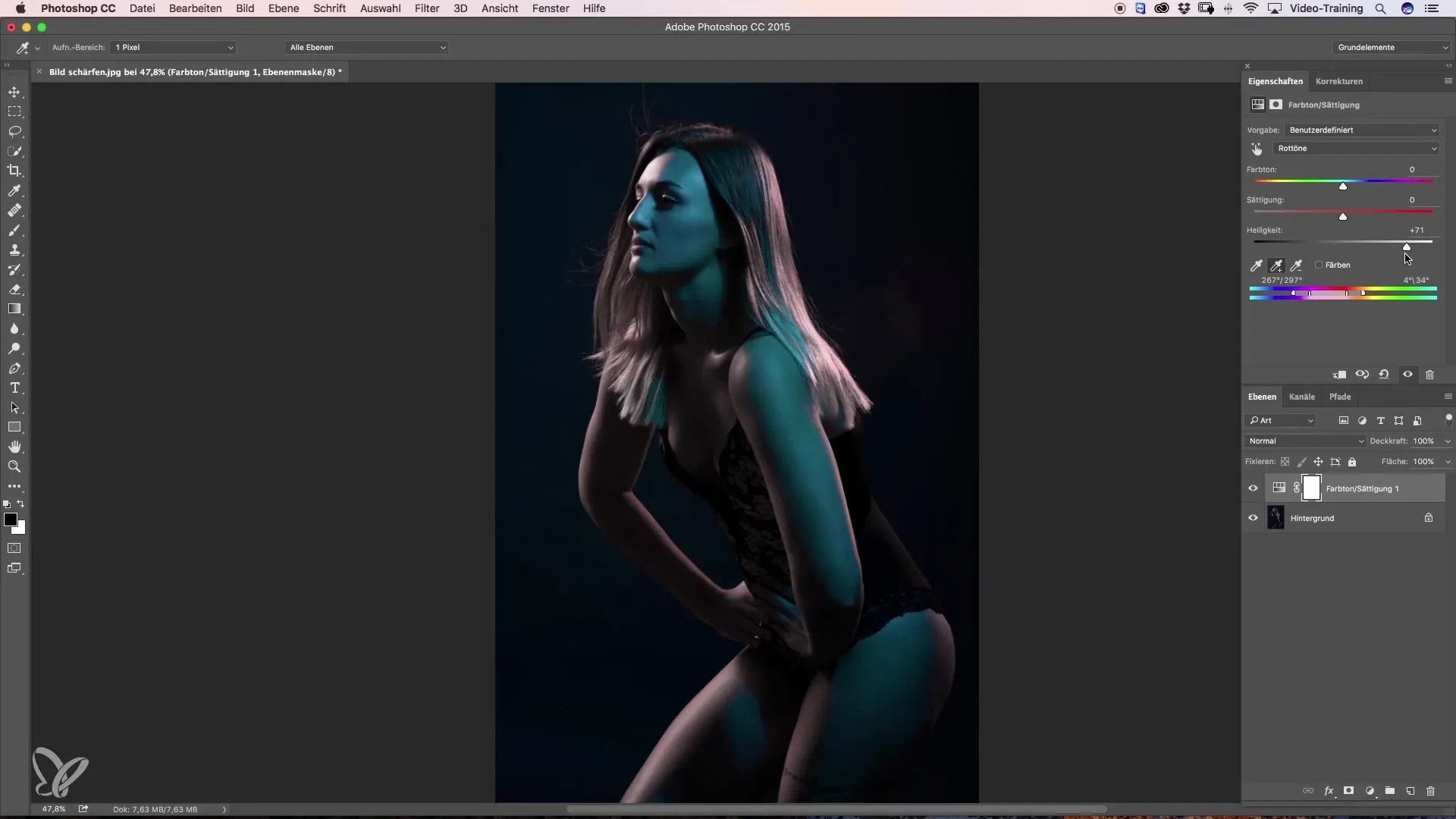Open the Ebene menu

tap(284, 8)
